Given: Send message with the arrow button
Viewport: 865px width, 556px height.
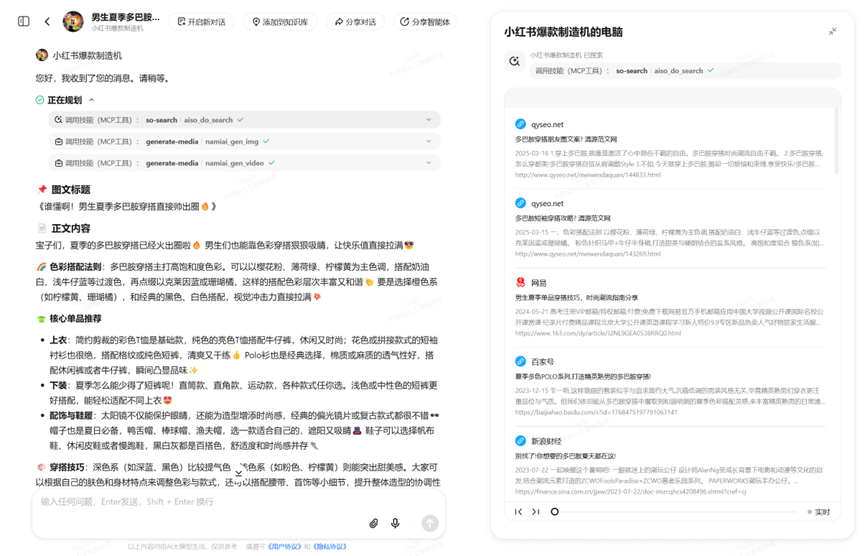Looking at the screenshot, I should click(430, 523).
